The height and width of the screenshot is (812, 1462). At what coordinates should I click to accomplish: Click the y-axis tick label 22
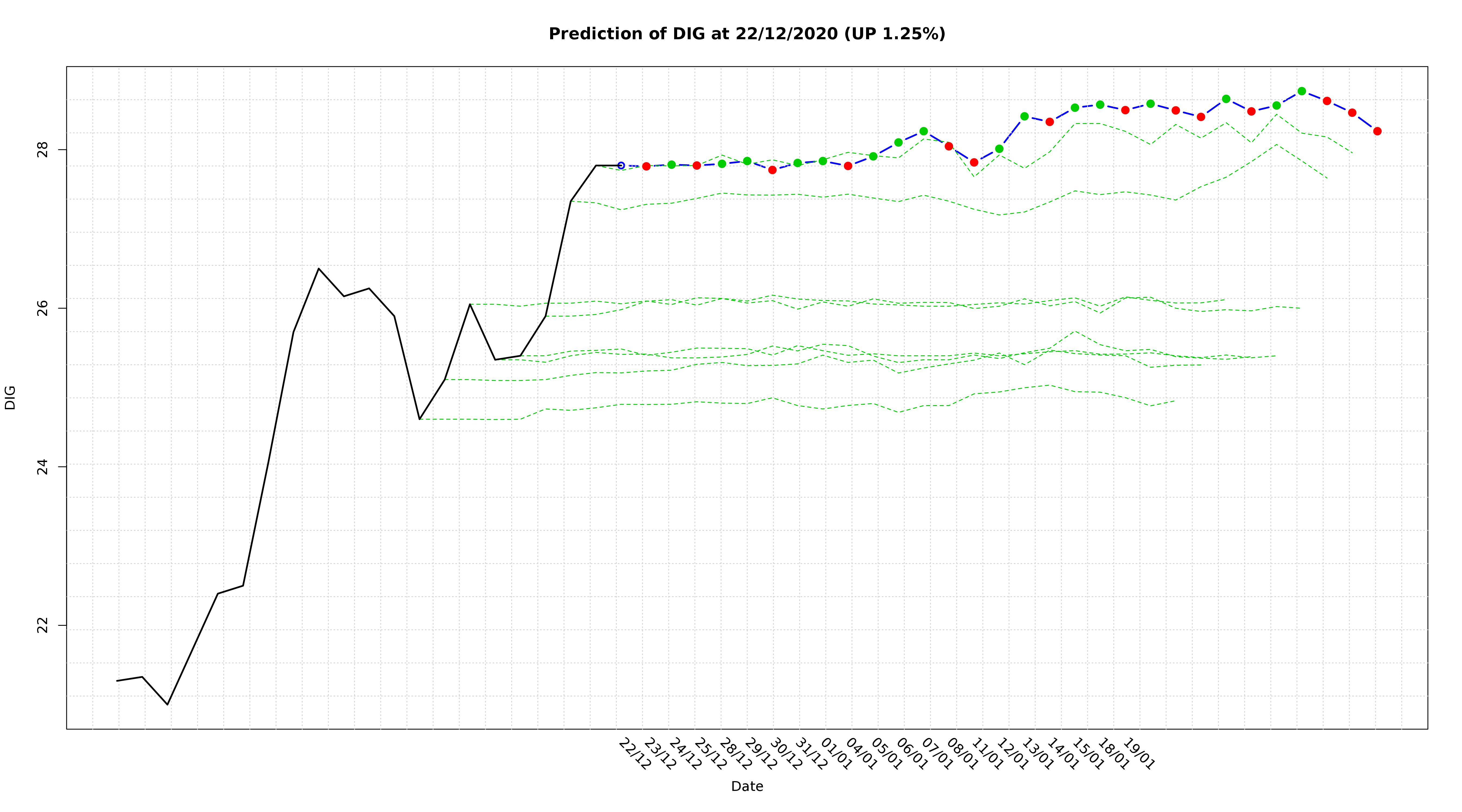coord(43,625)
